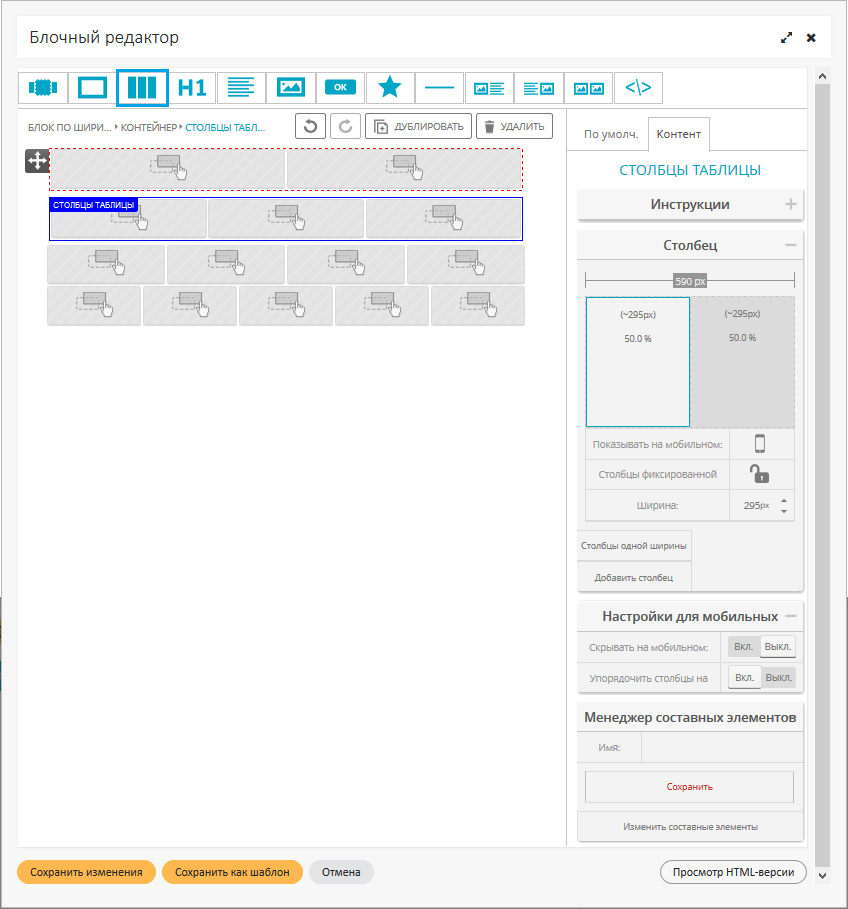Set hide on mobile to Вкл.
Screen dimensions: 848x909
click(744, 647)
